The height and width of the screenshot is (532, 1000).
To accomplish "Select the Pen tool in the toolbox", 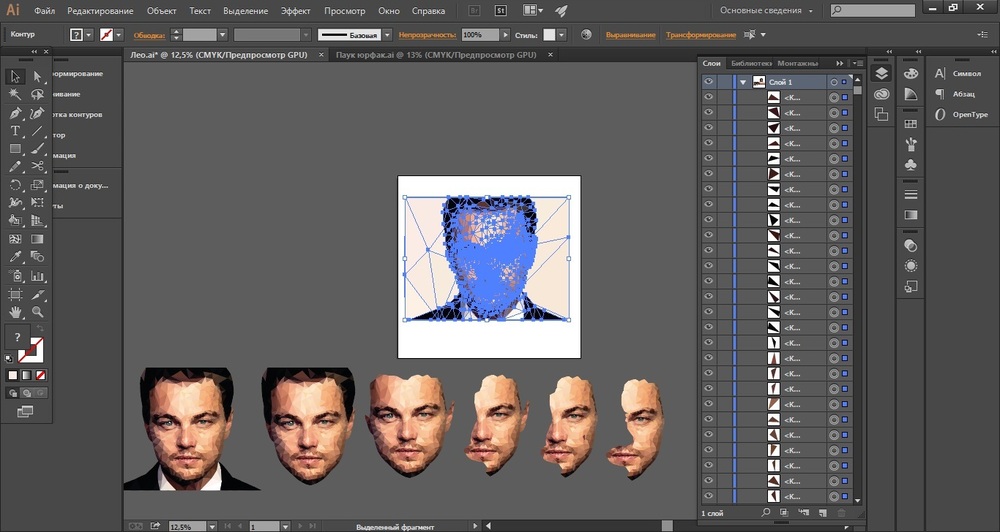I will [16, 113].
